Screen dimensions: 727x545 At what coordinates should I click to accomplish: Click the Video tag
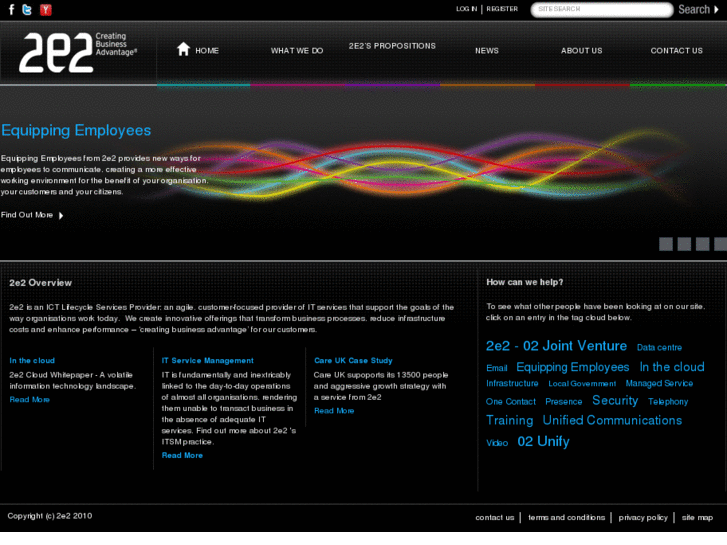pos(497,443)
